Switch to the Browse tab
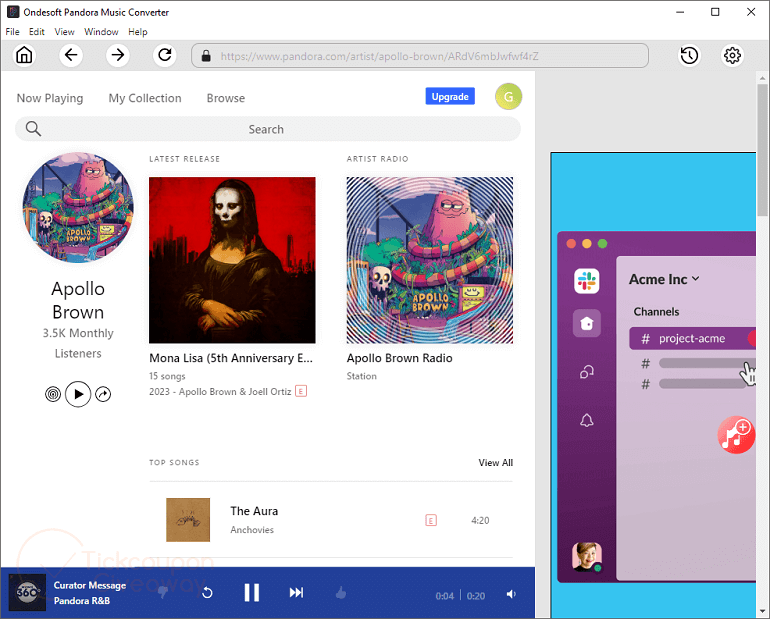Viewport: 770px width, 619px height. pos(225,98)
